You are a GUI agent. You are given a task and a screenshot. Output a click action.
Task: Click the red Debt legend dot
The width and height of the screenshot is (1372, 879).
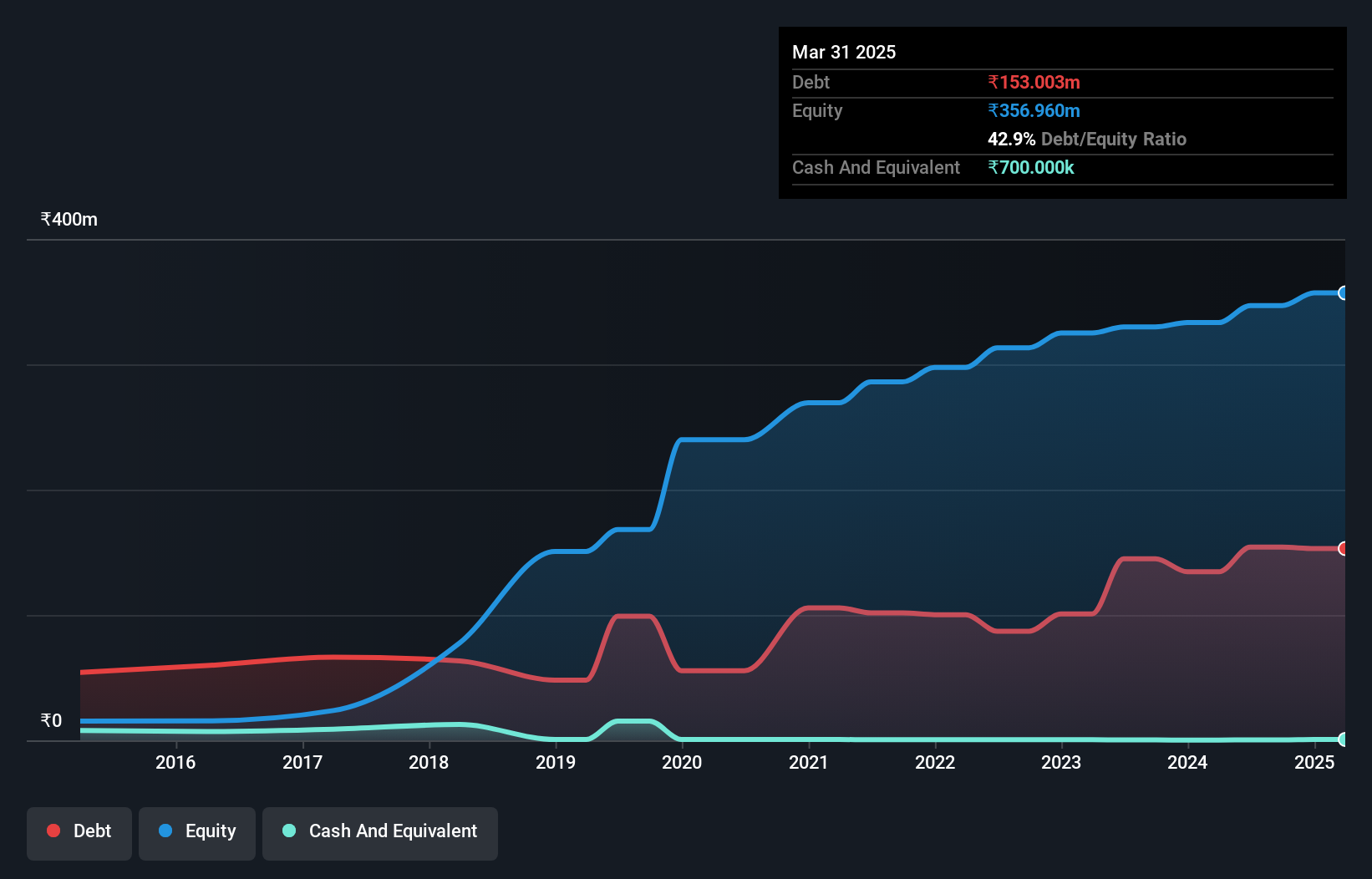tap(53, 831)
